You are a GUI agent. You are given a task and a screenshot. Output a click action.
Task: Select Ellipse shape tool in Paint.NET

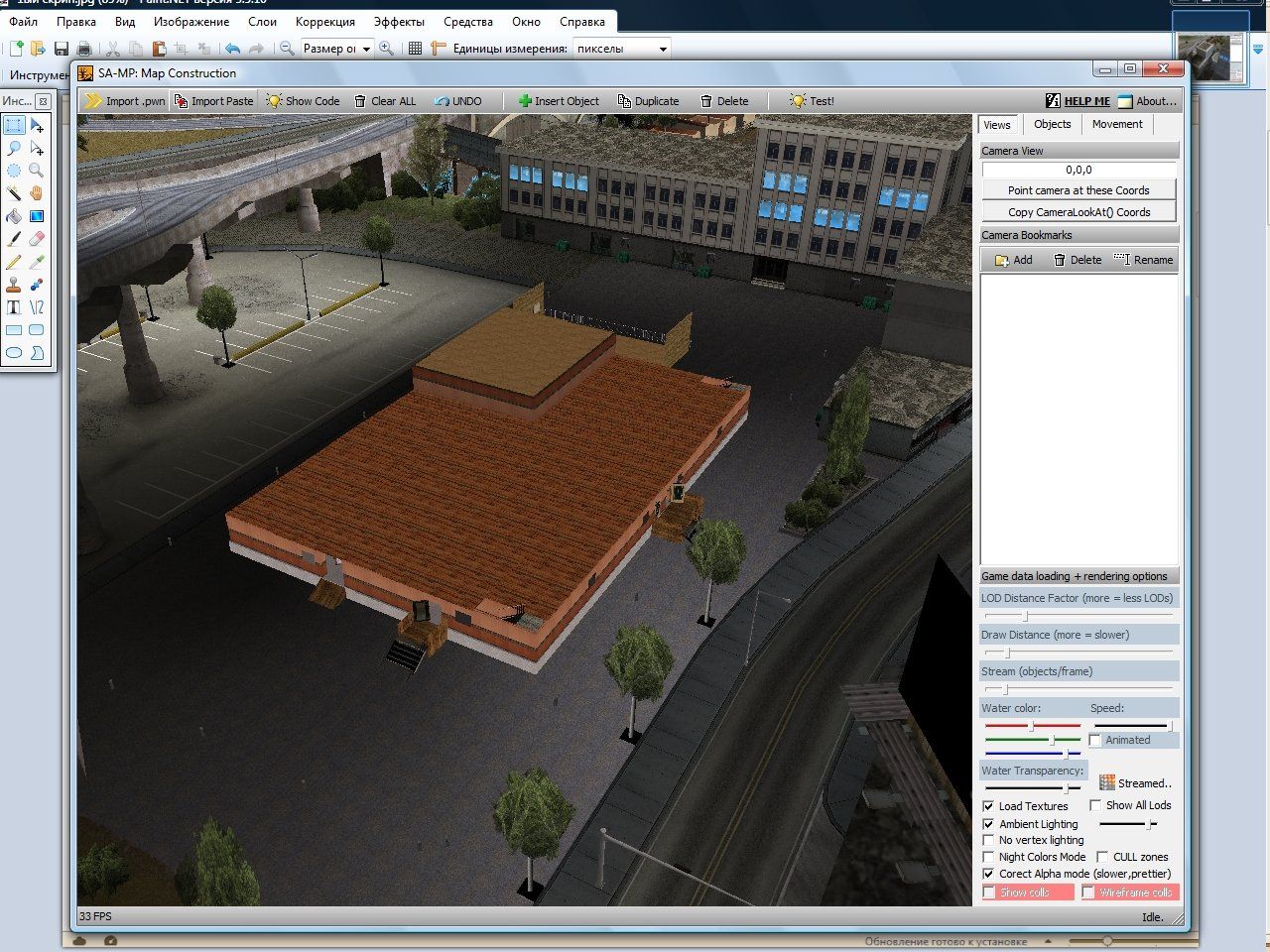[14, 353]
